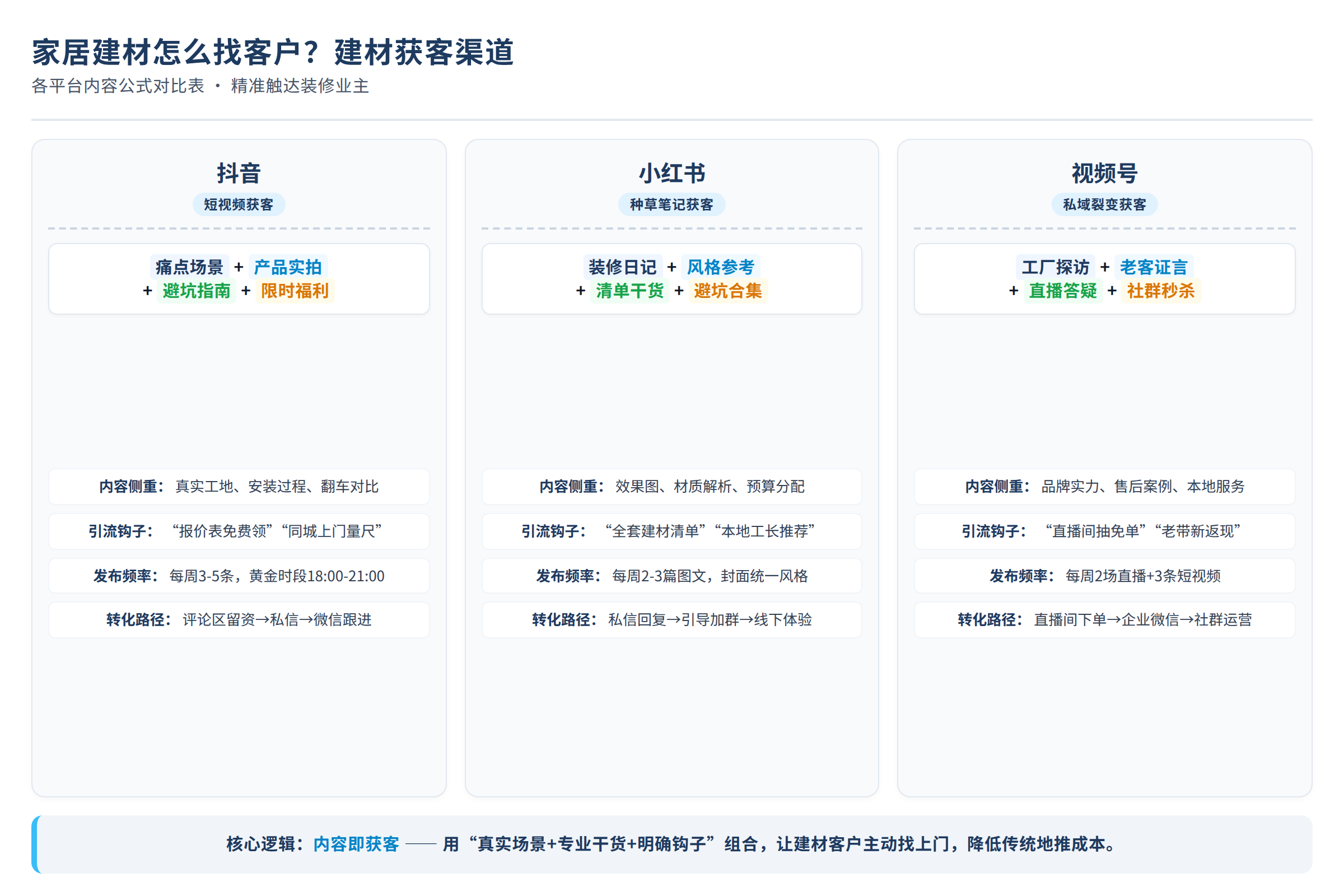The image size is (1344, 896).
Task: Click the row 每周3-5条，黄金时段18:00-21:00
Action: 239,576
